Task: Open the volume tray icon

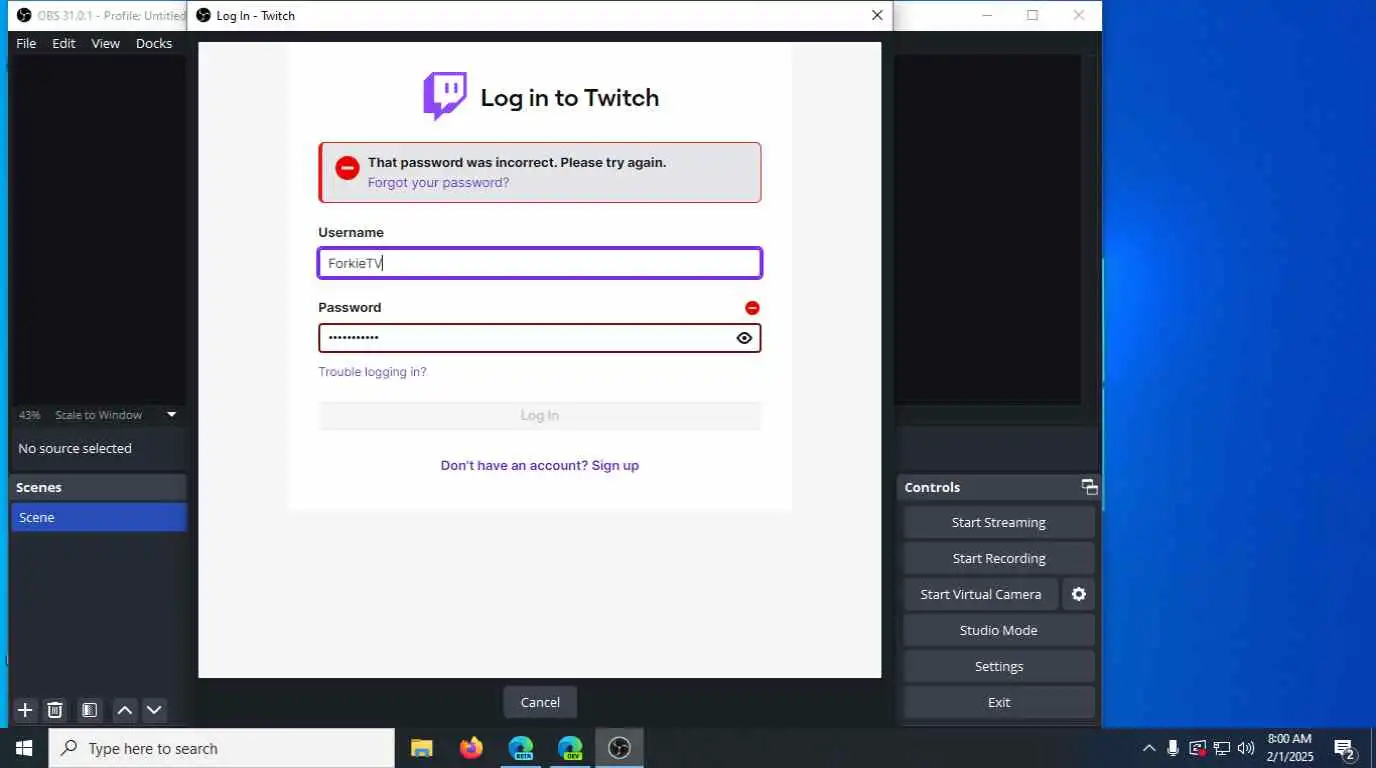Action: pyautogui.click(x=1246, y=748)
